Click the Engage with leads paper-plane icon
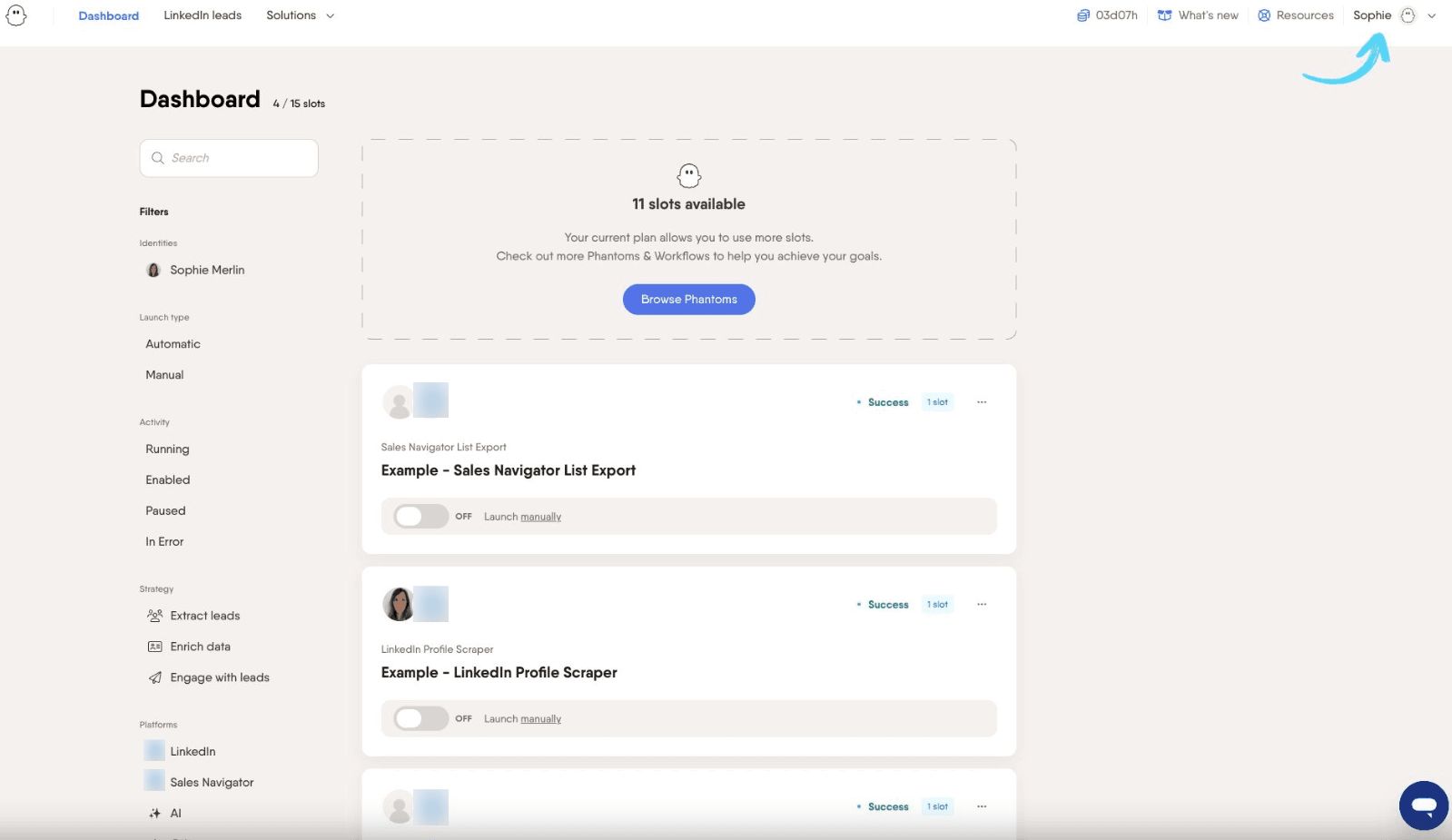 pos(154,677)
